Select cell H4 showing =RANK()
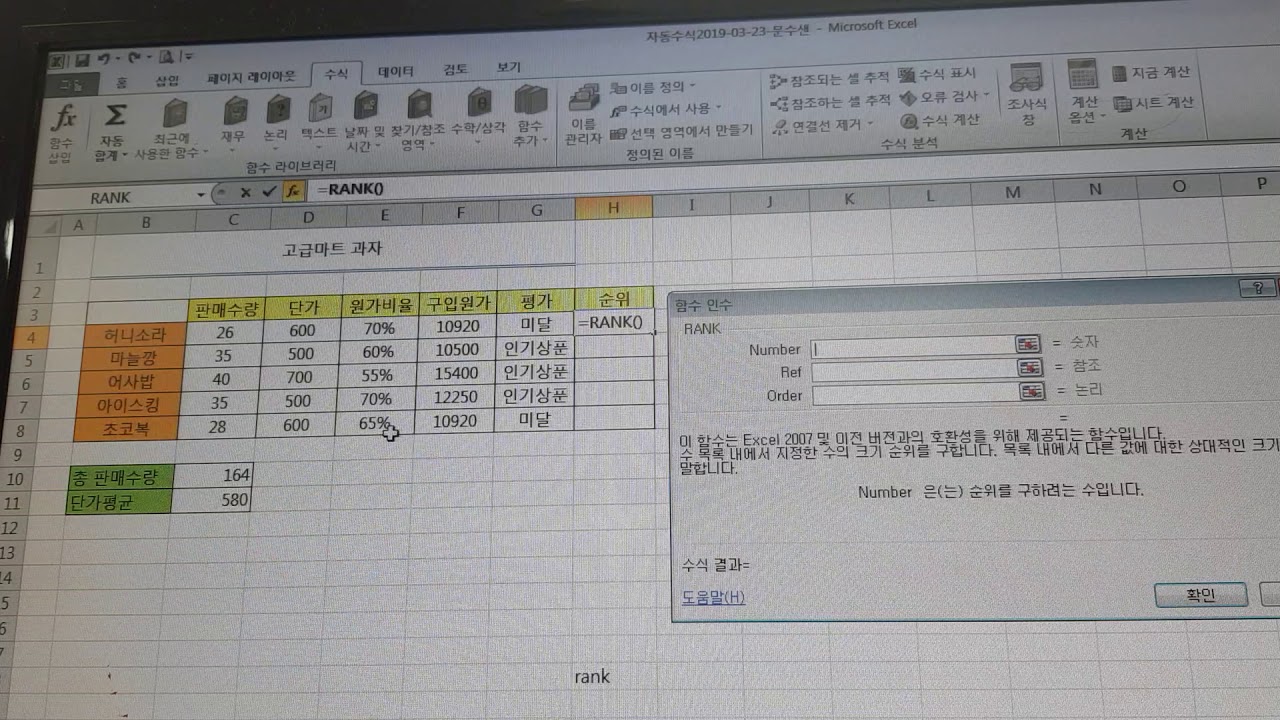The height and width of the screenshot is (720, 1280). 614,322
